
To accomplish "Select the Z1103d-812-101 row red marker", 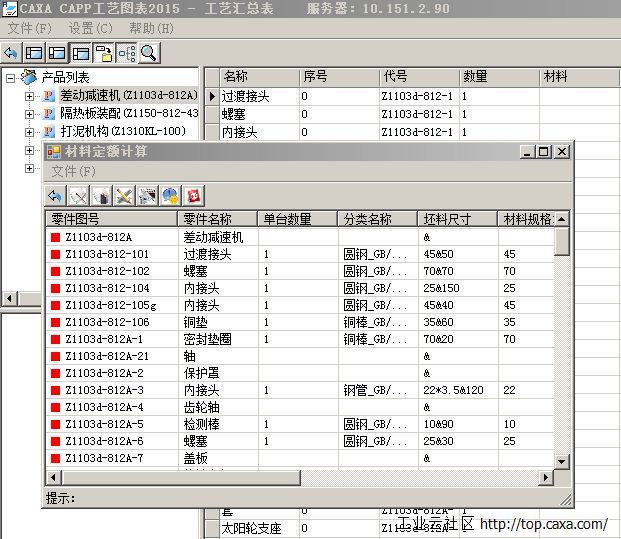I will pyautogui.click(x=56, y=255).
